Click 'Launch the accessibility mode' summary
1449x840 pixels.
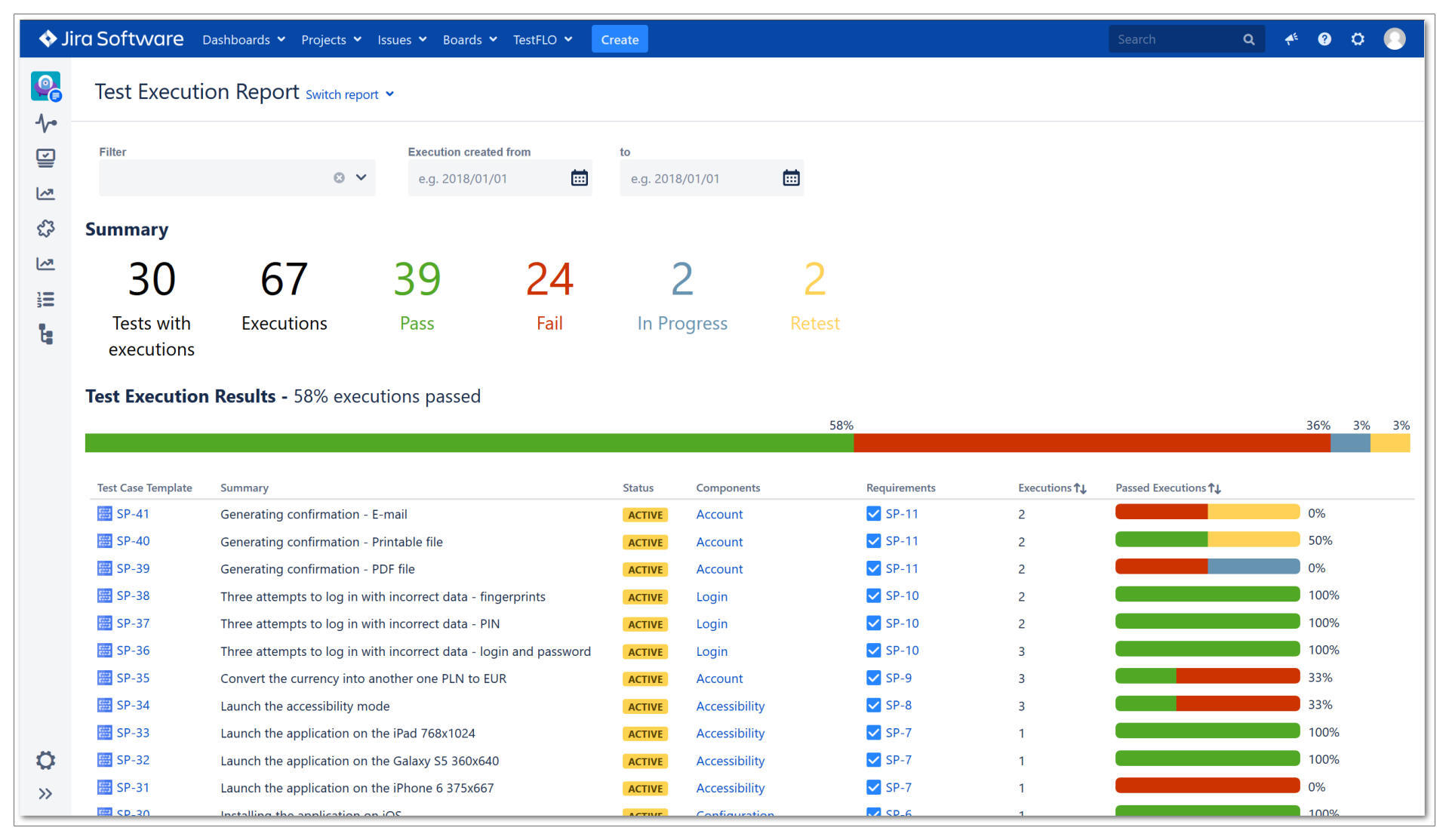[x=305, y=706]
